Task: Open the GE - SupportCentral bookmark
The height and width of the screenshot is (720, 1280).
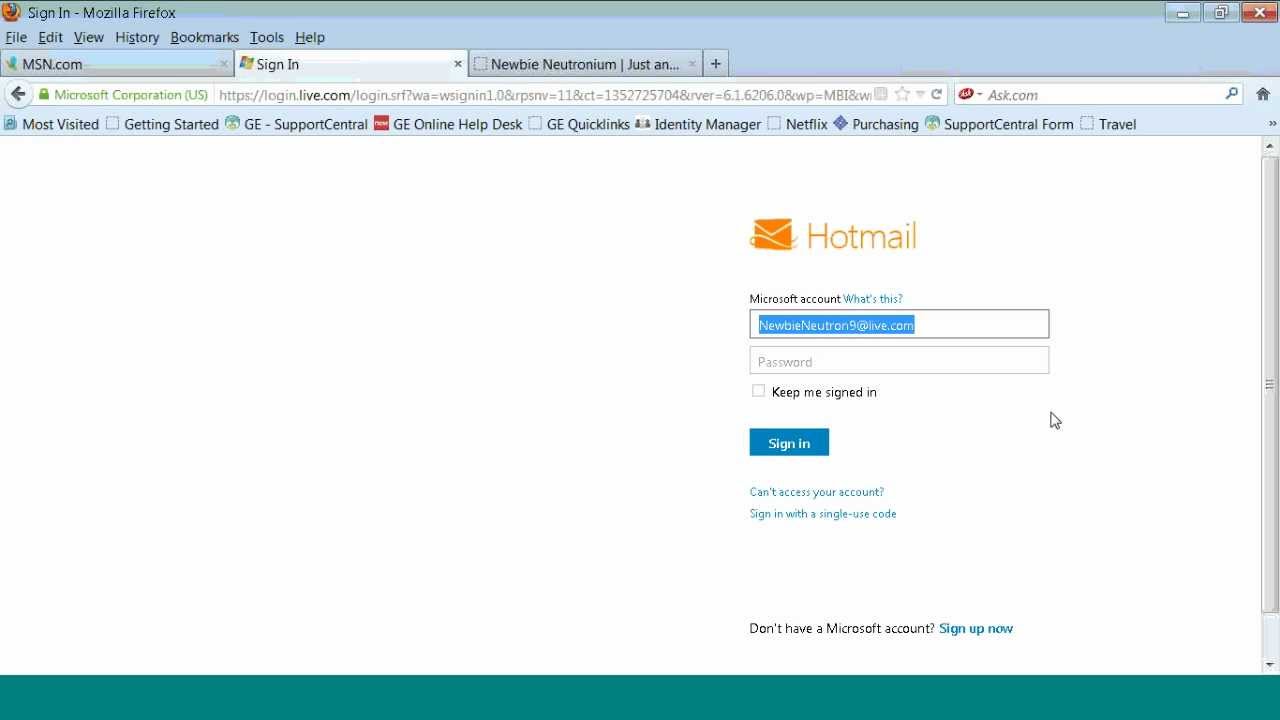Action: coord(297,124)
